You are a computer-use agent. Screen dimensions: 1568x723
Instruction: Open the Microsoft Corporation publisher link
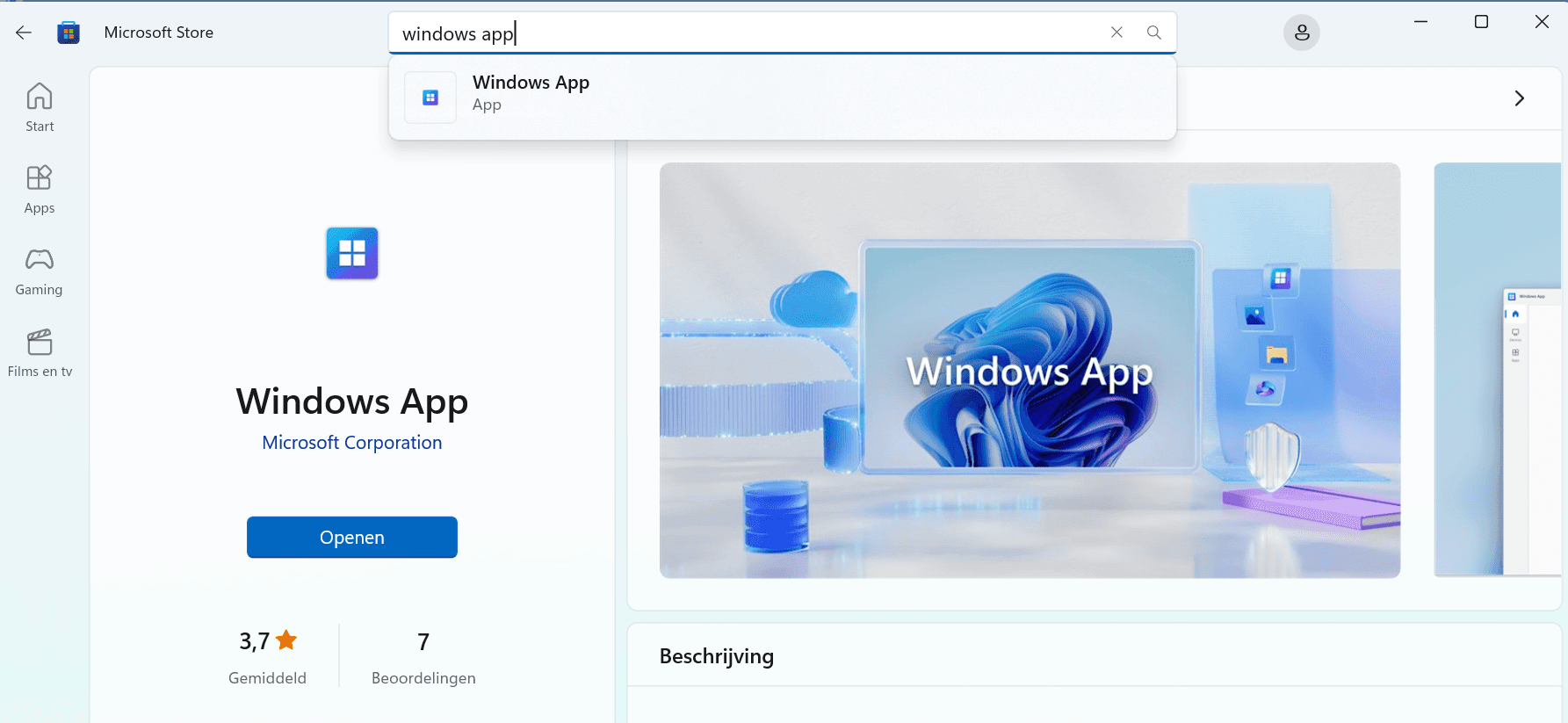pyautogui.click(x=351, y=443)
